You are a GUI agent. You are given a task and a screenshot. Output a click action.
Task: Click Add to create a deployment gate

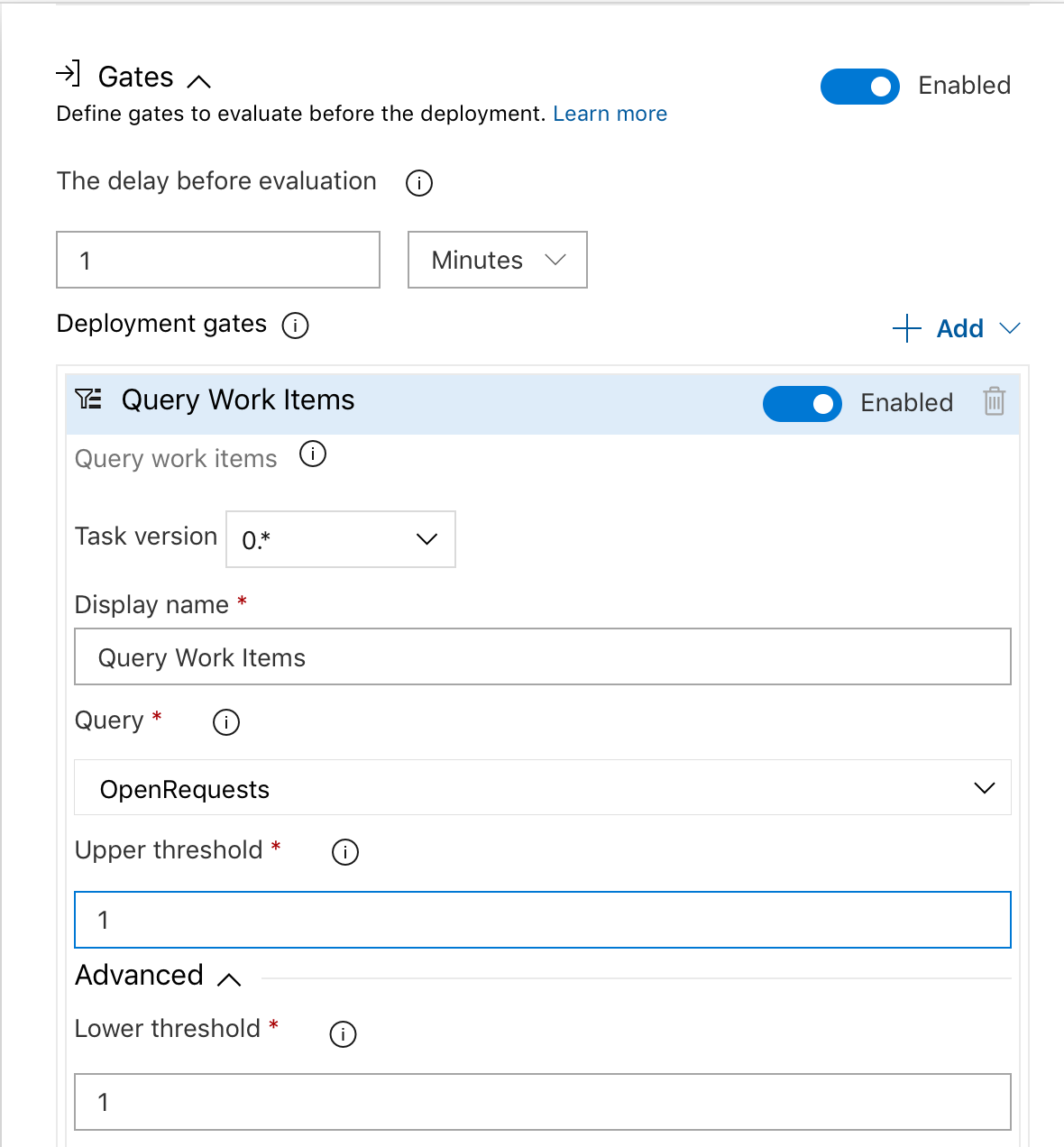pos(943,328)
